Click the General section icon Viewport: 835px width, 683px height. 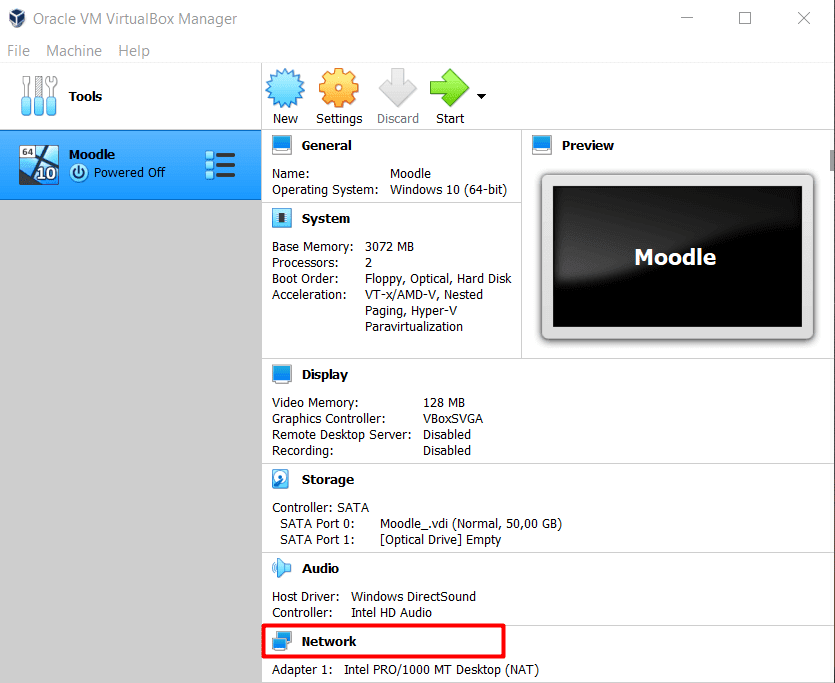[x=282, y=144]
